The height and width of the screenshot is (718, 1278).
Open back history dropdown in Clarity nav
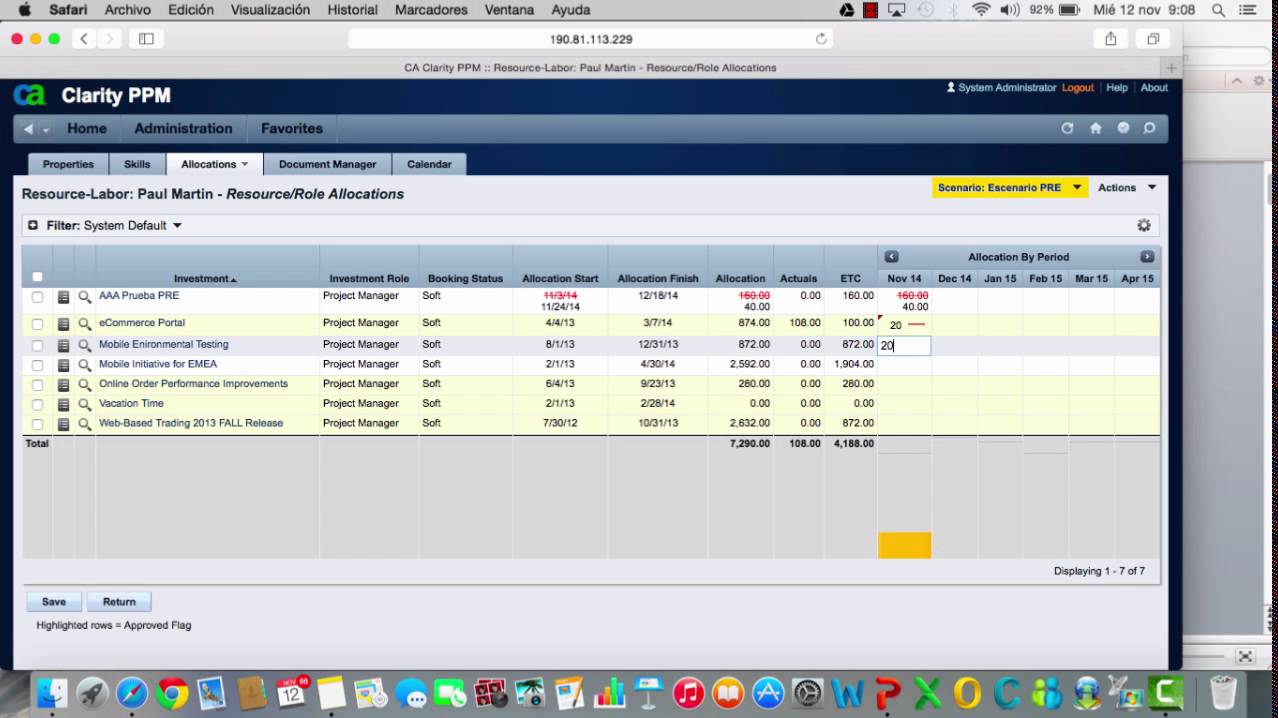coord(46,129)
